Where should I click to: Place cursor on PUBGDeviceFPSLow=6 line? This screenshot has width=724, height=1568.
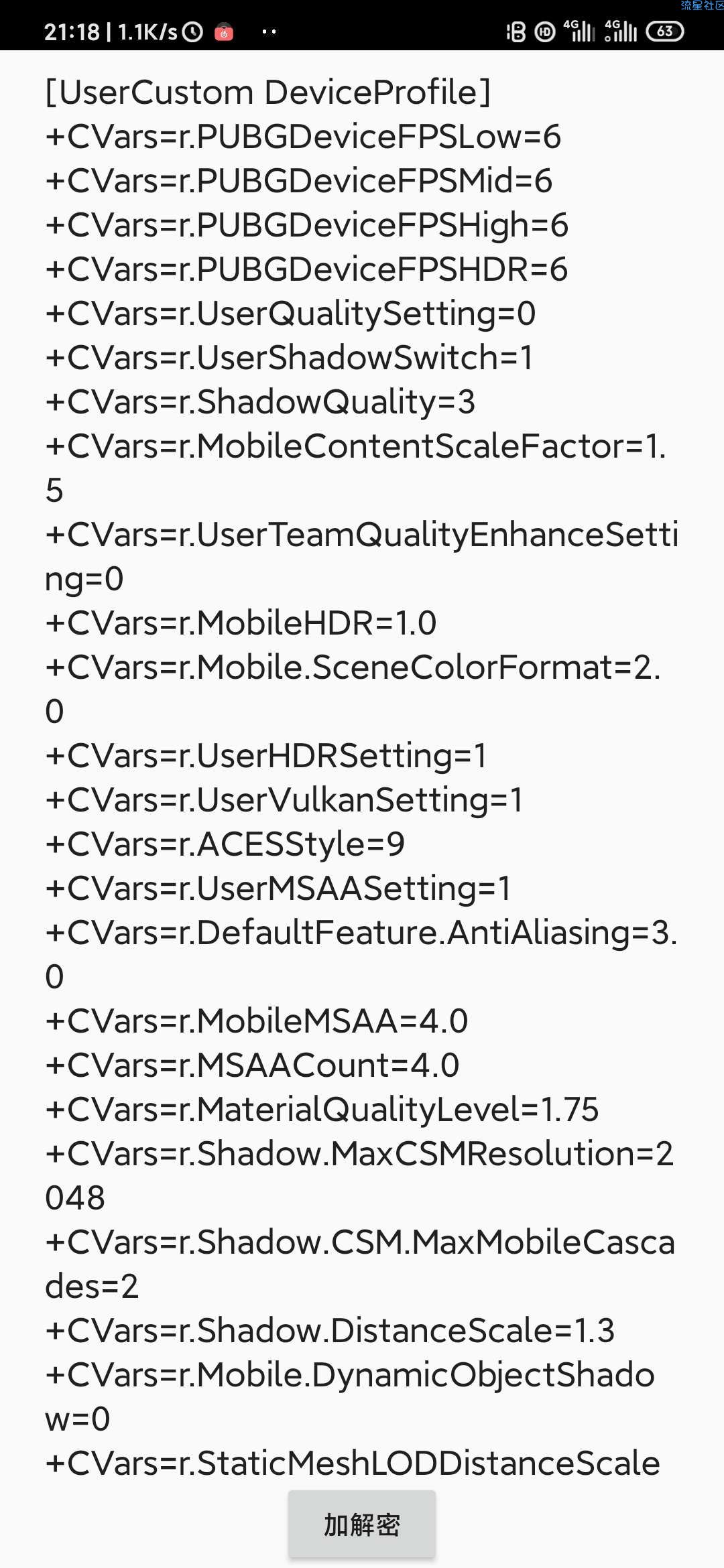coord(303,136)
